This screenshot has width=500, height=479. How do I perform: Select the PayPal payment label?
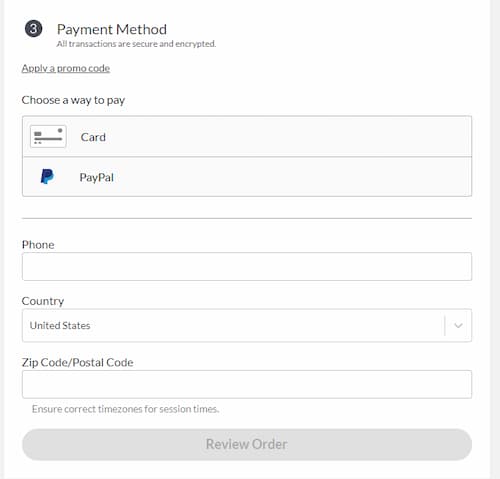click(x=96, y=177)
